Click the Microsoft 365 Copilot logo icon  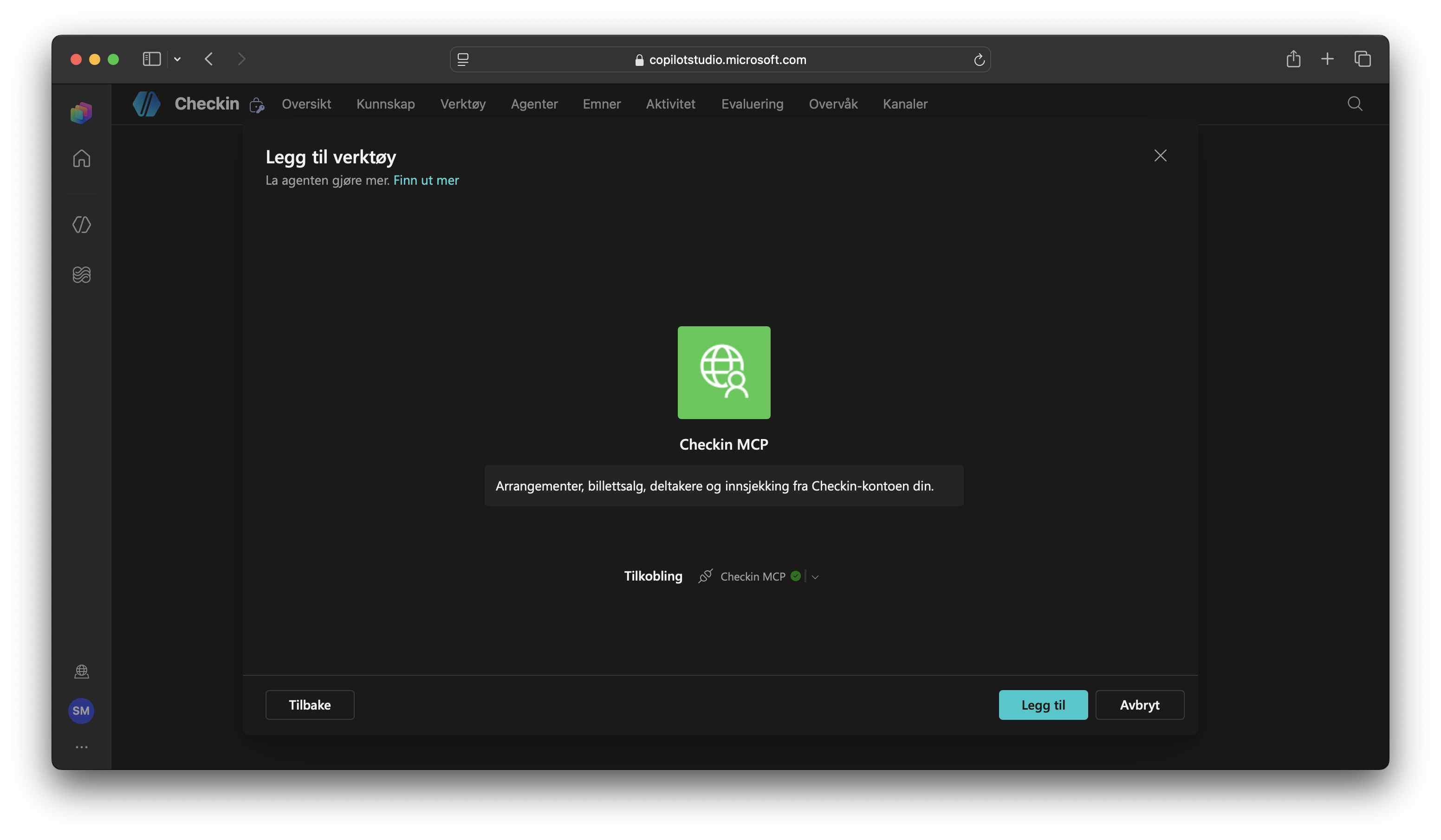[x=81, y=113]
